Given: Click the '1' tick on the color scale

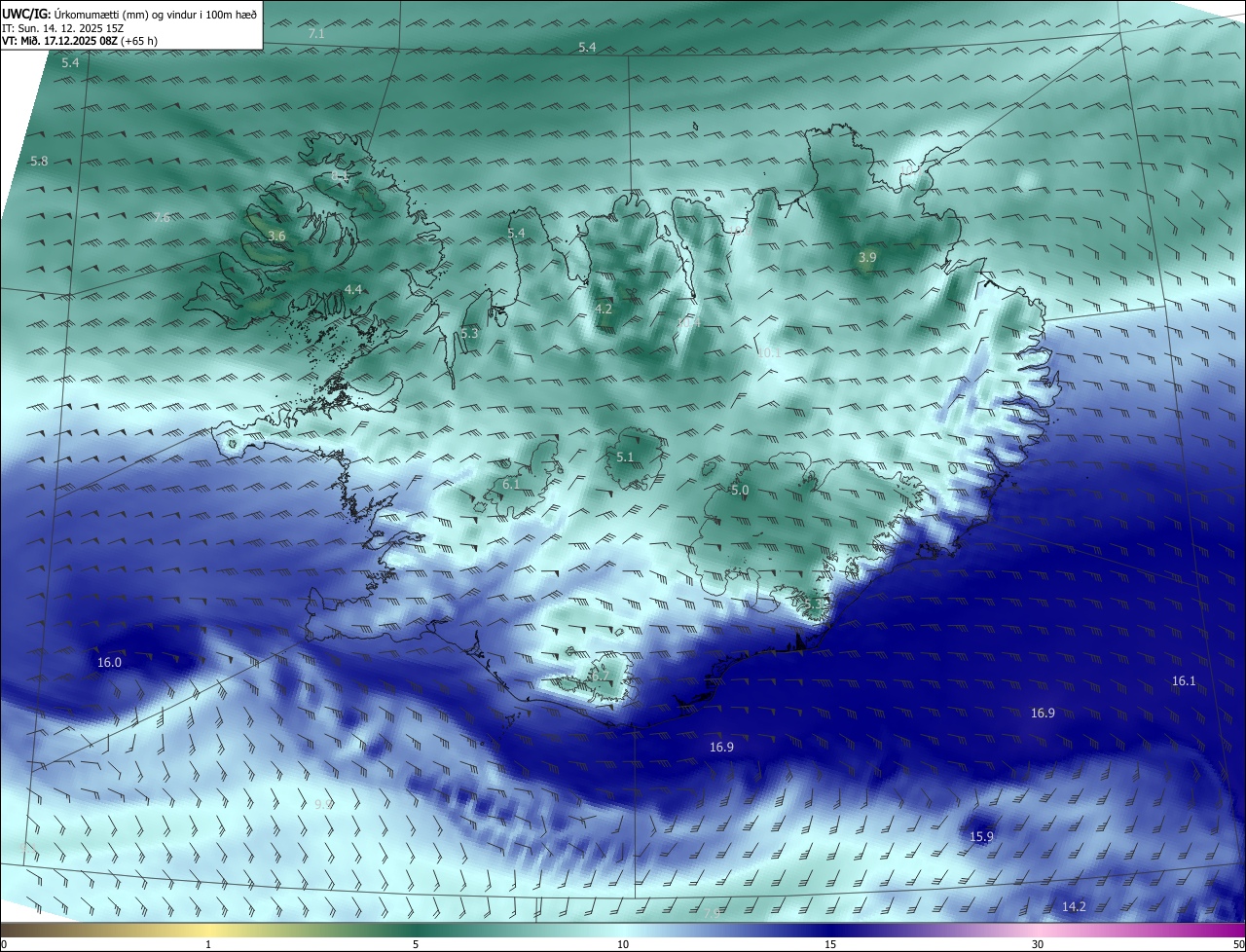Looking at the screenshot, I should point(208,944).
